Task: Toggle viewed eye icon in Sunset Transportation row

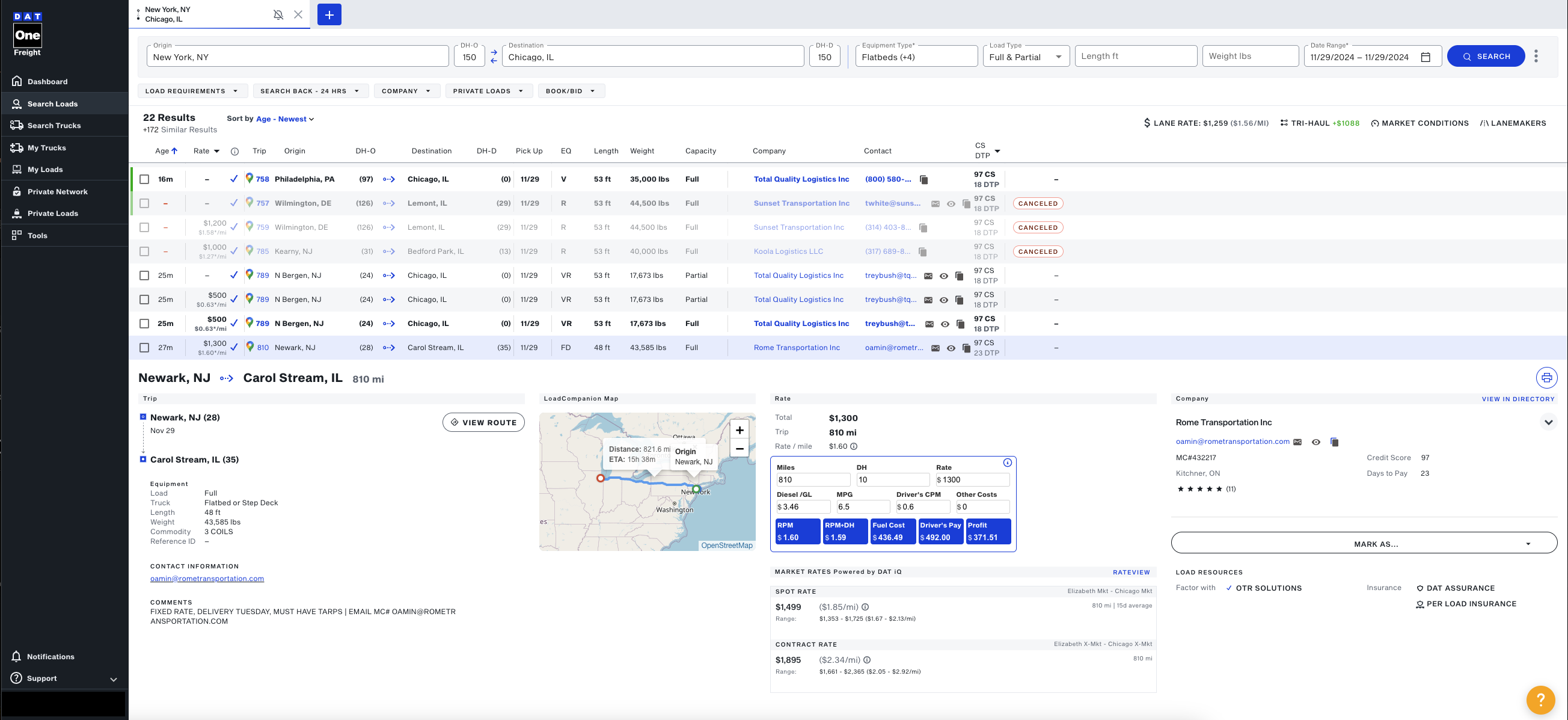Action: [x=951, y=204]
